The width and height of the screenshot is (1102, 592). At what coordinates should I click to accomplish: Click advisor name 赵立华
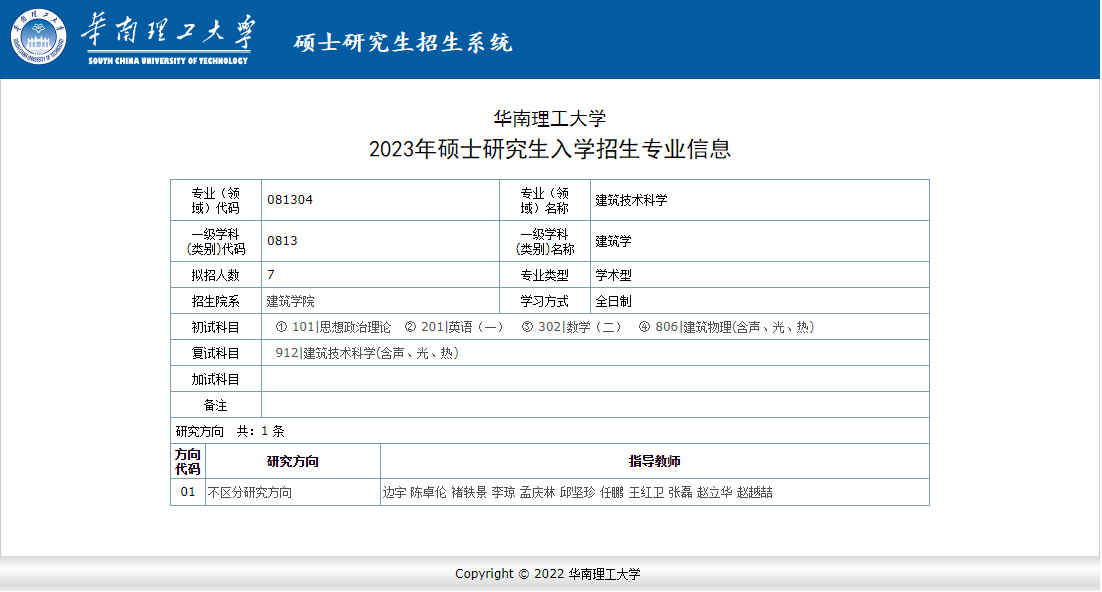714,492
